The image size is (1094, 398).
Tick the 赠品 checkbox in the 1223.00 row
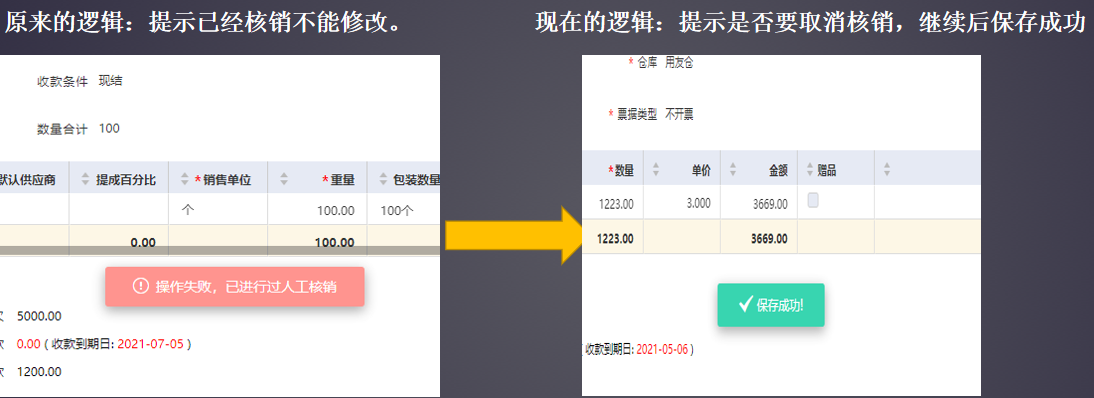pyautogui.click(x=813, y=200)
